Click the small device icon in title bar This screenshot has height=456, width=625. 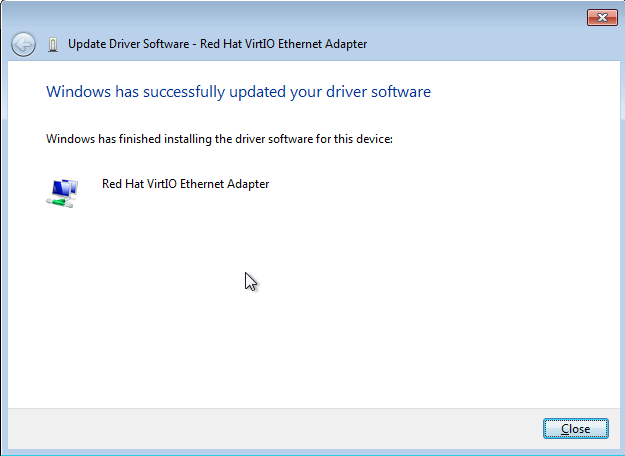coord(53,44)
